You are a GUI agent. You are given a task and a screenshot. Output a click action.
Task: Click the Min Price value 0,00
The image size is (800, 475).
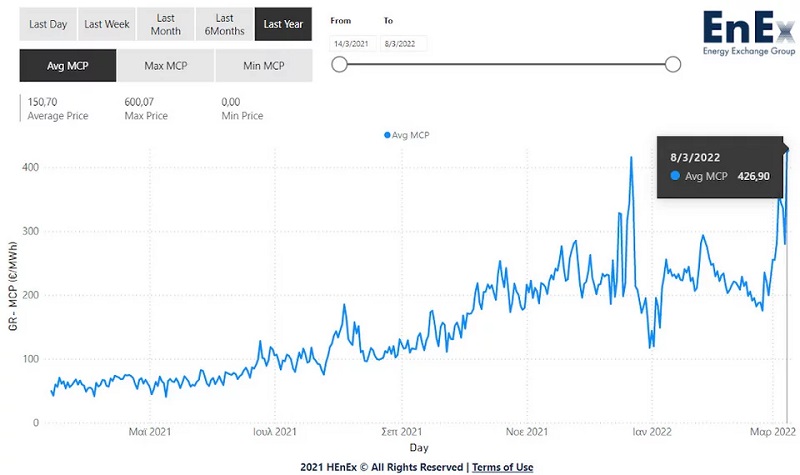[231, 102]
